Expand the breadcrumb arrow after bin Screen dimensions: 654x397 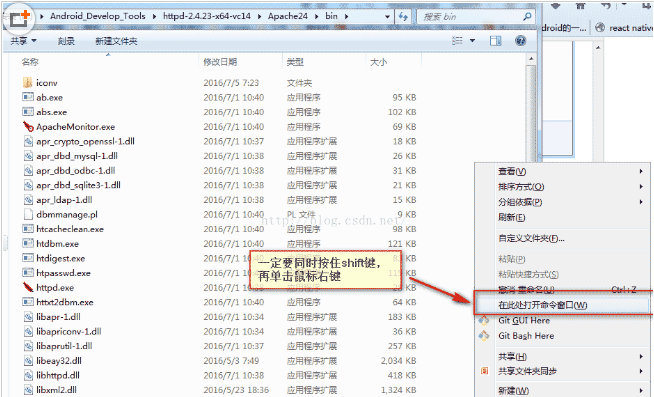[x=346, y=16]
